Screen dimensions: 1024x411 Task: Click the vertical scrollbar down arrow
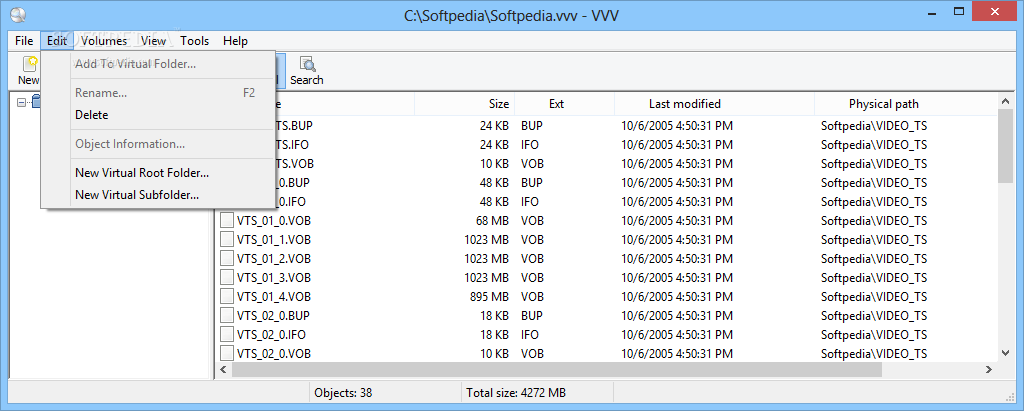point(1006,353)
